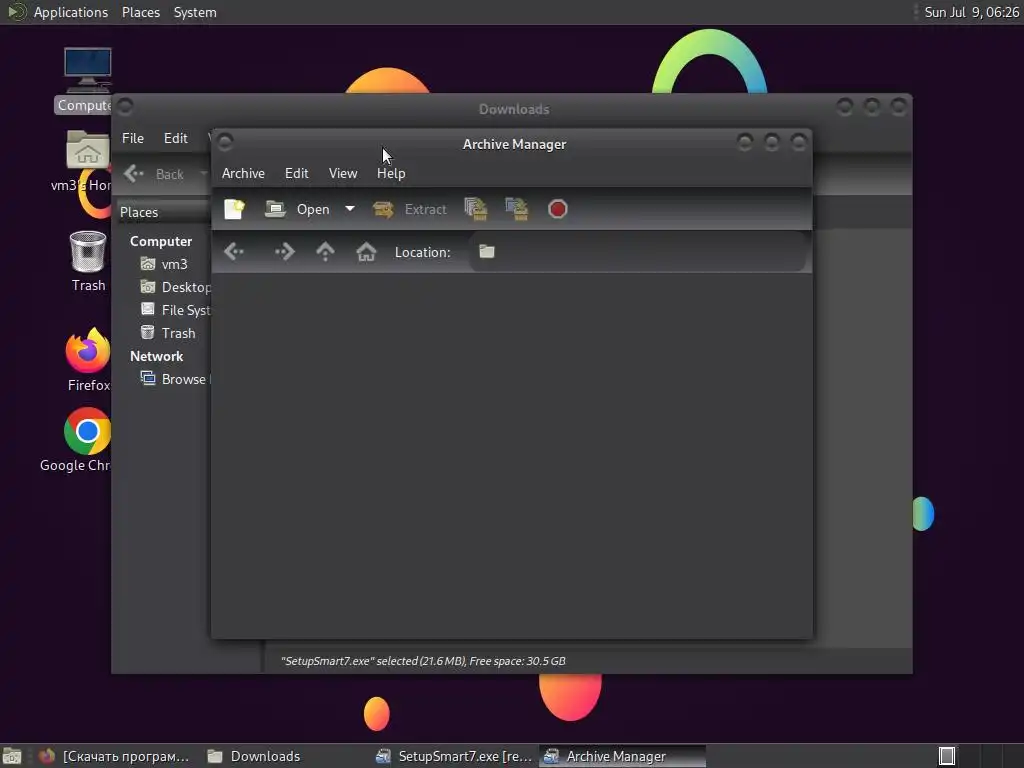Click the SetupSmart7.exe selected status text
Viewport: 1024px width, 768px height.
tap(423, 661)
